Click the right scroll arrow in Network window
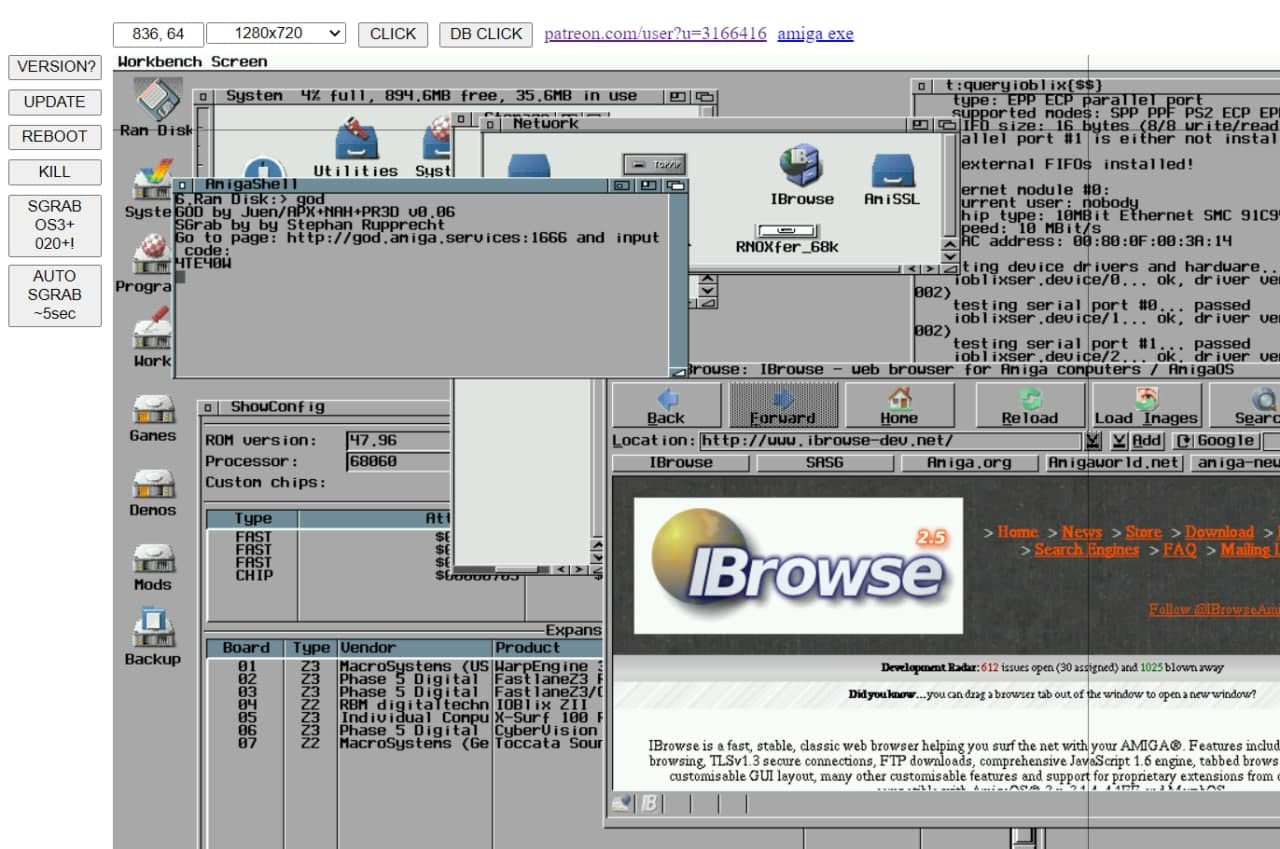This screenshot has width=1280, height=849. coord(931,269)
